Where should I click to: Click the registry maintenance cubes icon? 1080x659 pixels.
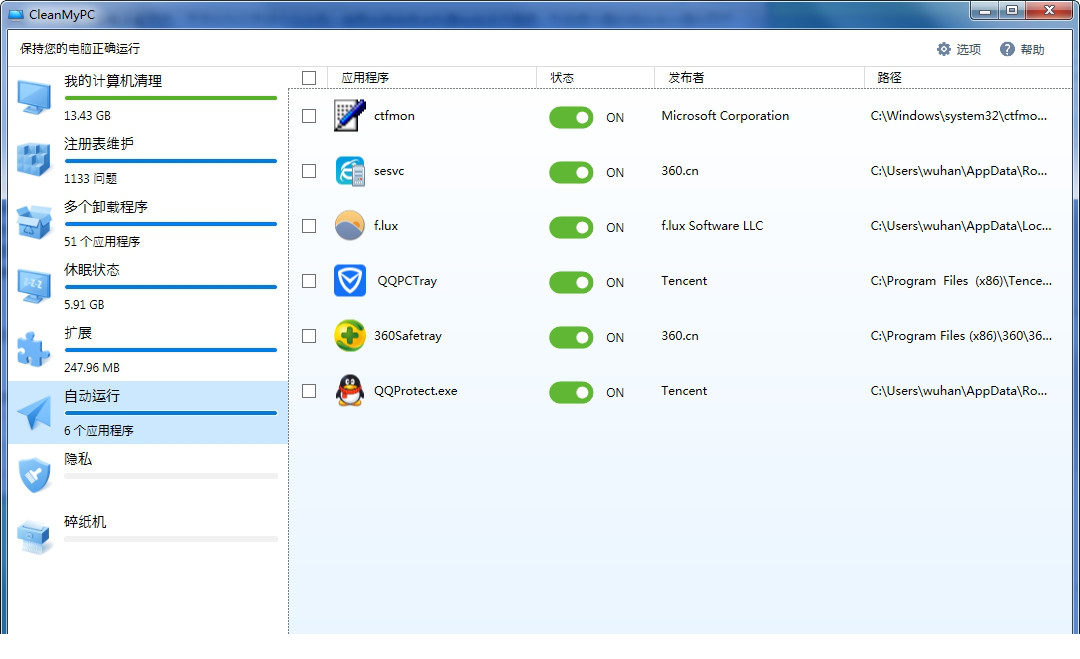(34, 160)
